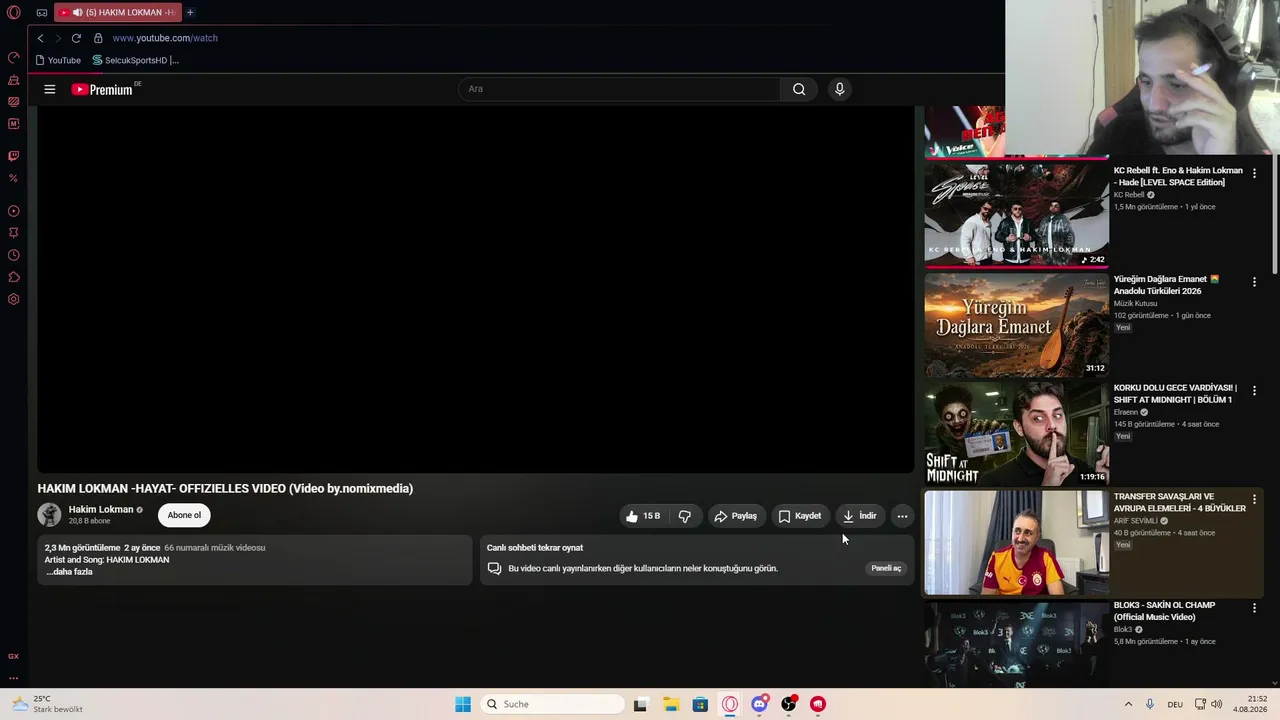Click the GX Corner icon in sidebar
Screen dimensions: 1280x720
click(x=14, y=656)
